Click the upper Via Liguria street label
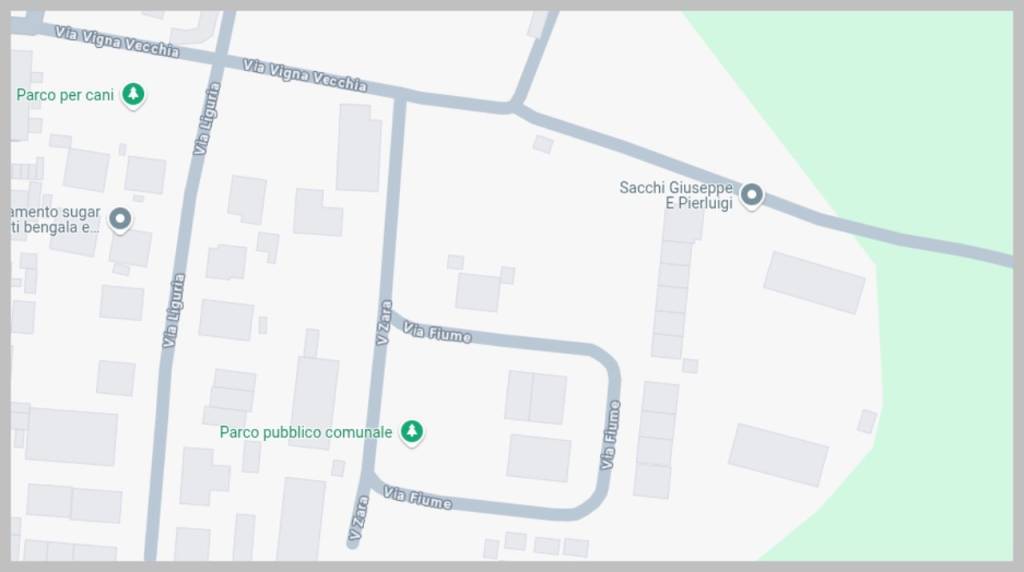1024x572 pixels. (207, 118)
